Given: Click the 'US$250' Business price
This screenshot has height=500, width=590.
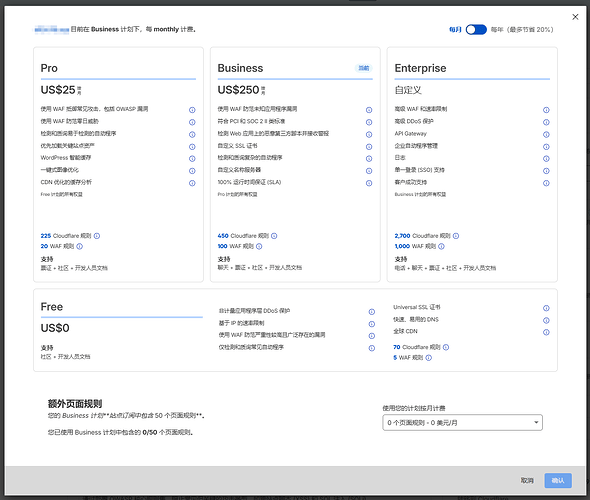Looking at the screenshot, I should pos(238,90).
